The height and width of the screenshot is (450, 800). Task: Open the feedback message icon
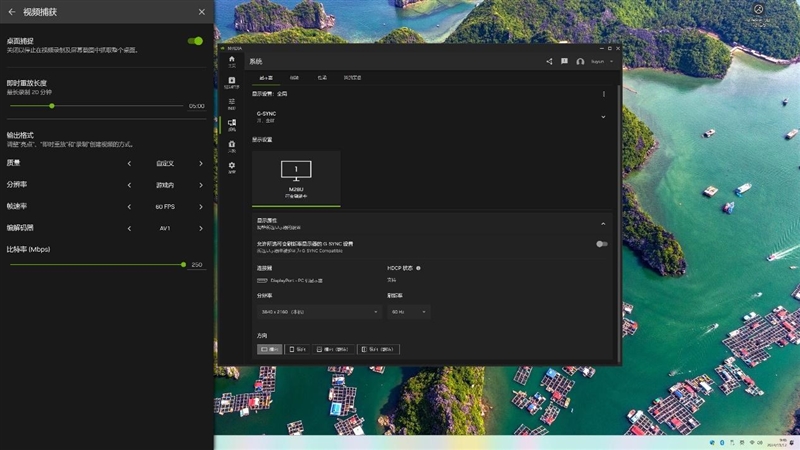point(564,61)
